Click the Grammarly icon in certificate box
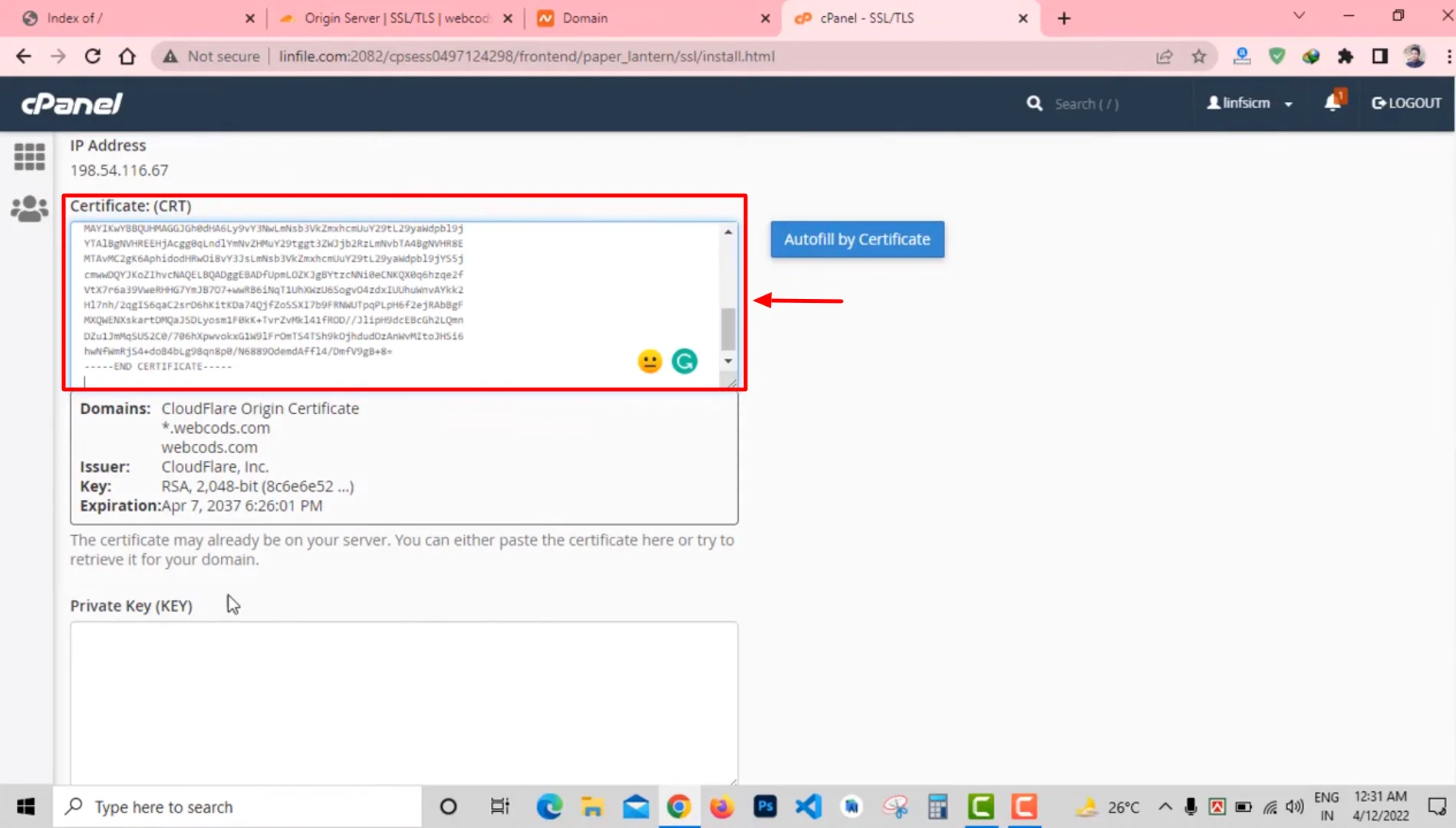Viewport: 1456px width, 828px height. 684,361
